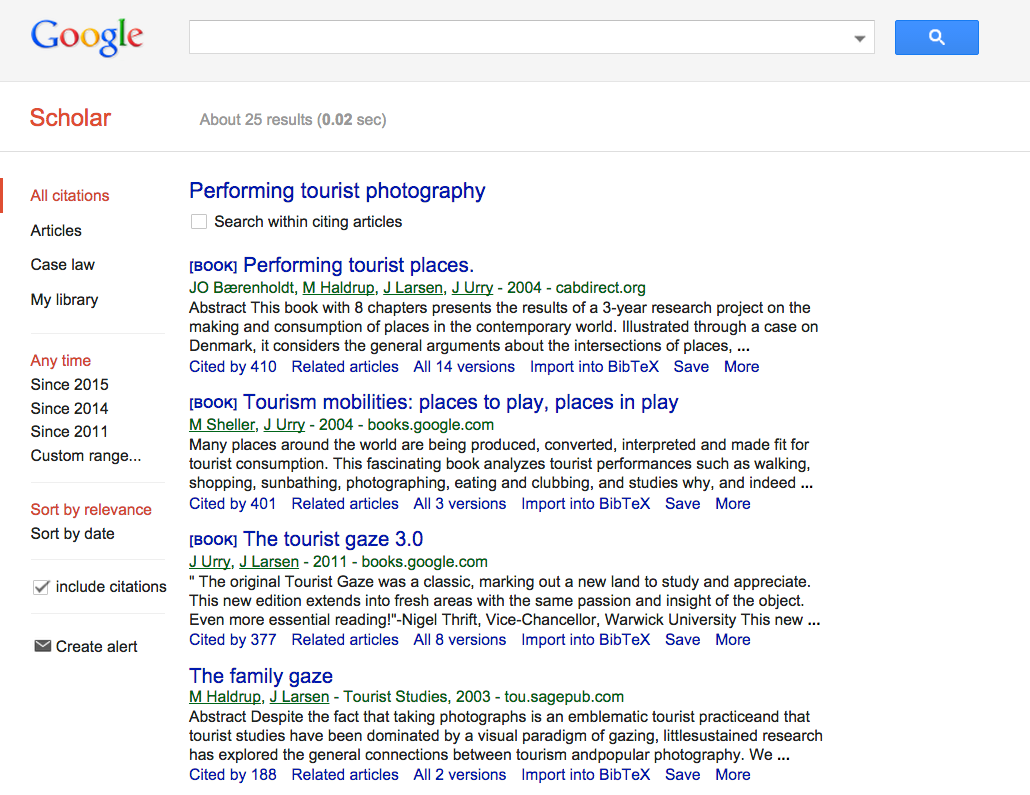1030x795 pixels.
Task: Import The tourist gaze 3.0 into BibTeX
Action: pyautogui.click(x=585, y=639)
